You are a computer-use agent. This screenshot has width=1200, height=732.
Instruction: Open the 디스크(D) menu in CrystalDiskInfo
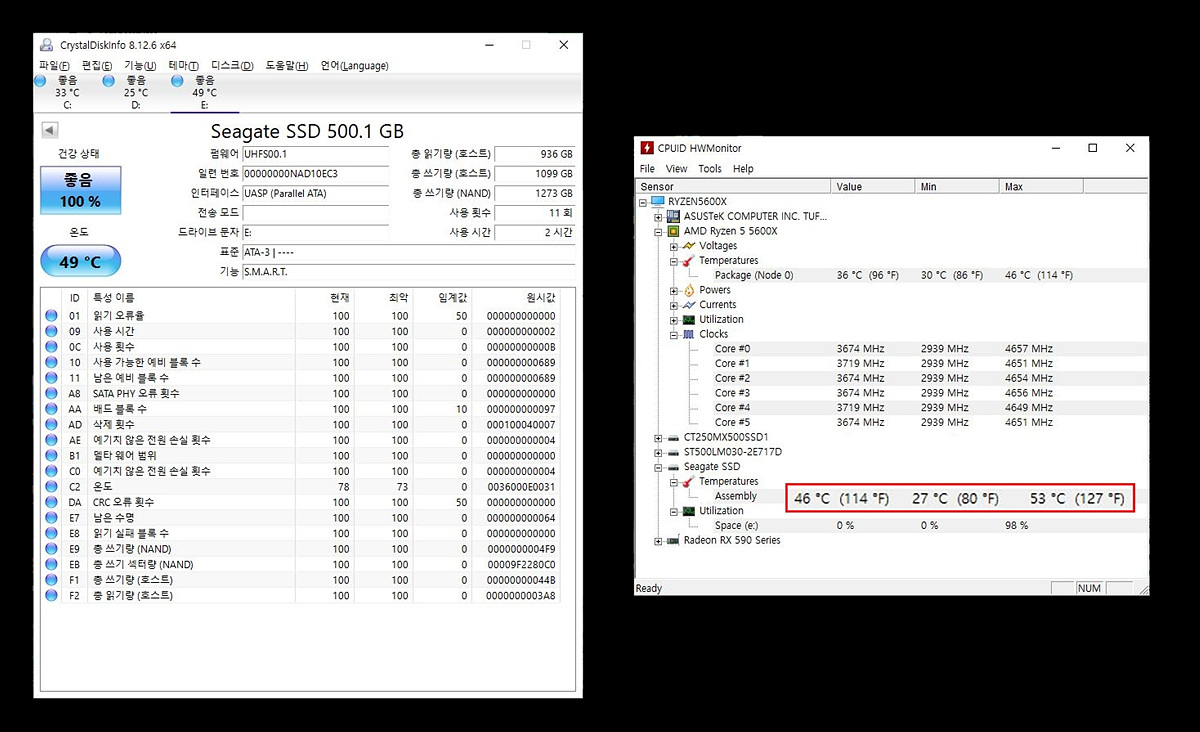tap(232, 66)
